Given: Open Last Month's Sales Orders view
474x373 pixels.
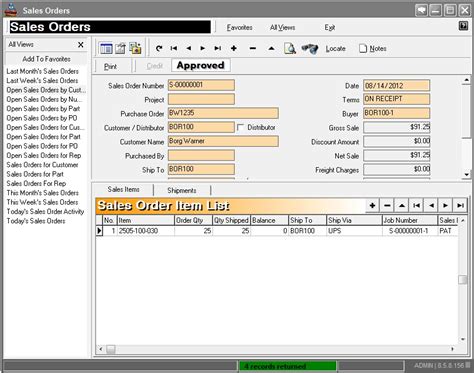Looking at the screenshot, I should (x=42, y=71).
